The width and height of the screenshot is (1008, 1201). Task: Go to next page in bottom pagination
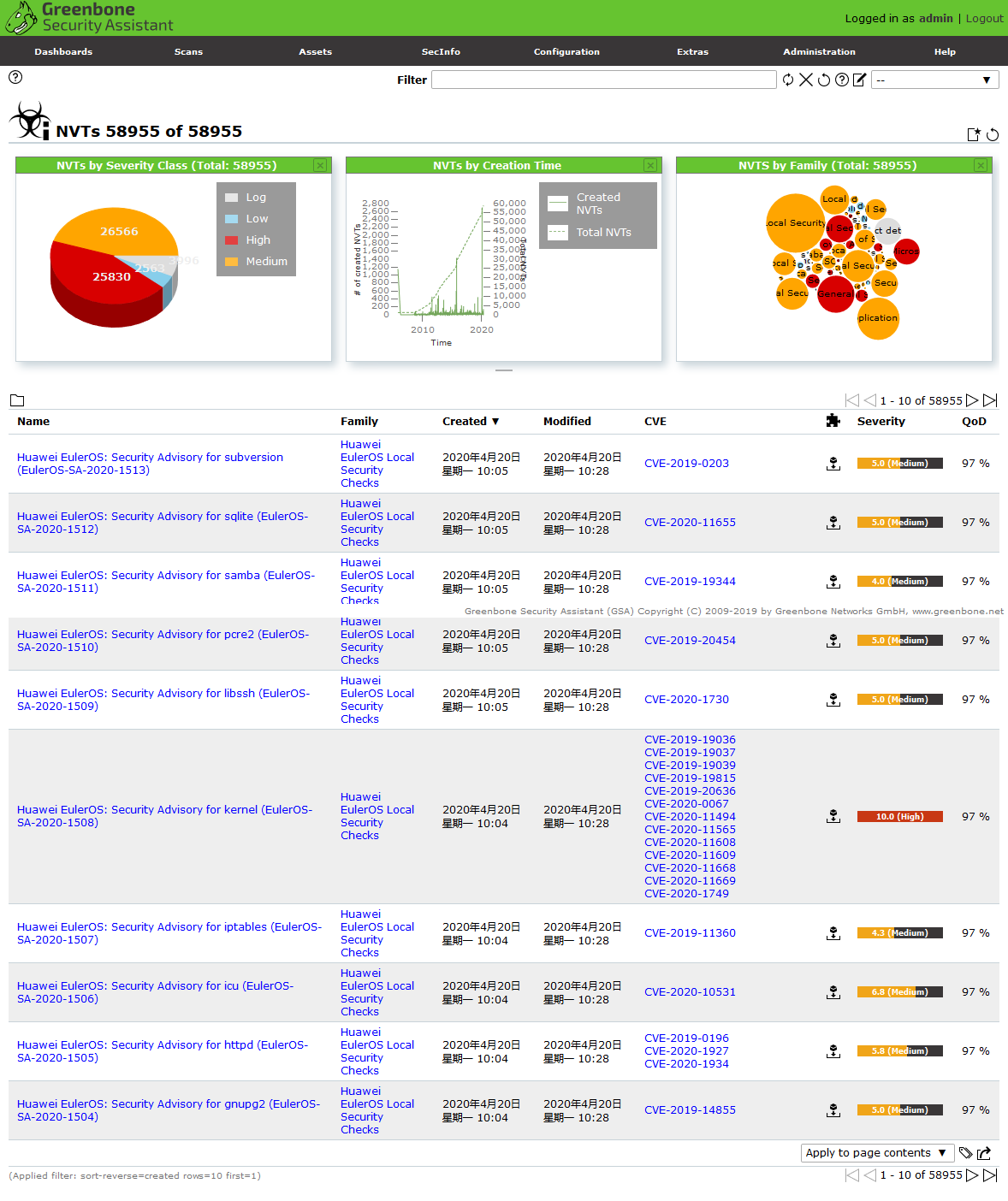point(972,1175)
